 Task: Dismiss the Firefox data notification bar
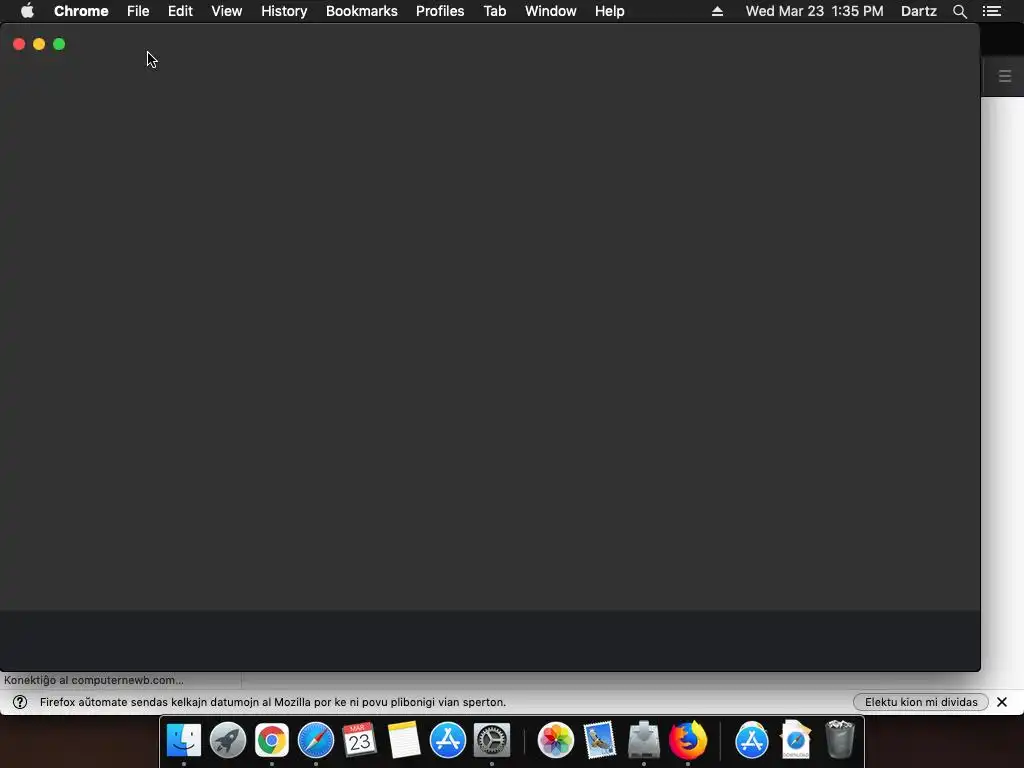(1002, 702)
